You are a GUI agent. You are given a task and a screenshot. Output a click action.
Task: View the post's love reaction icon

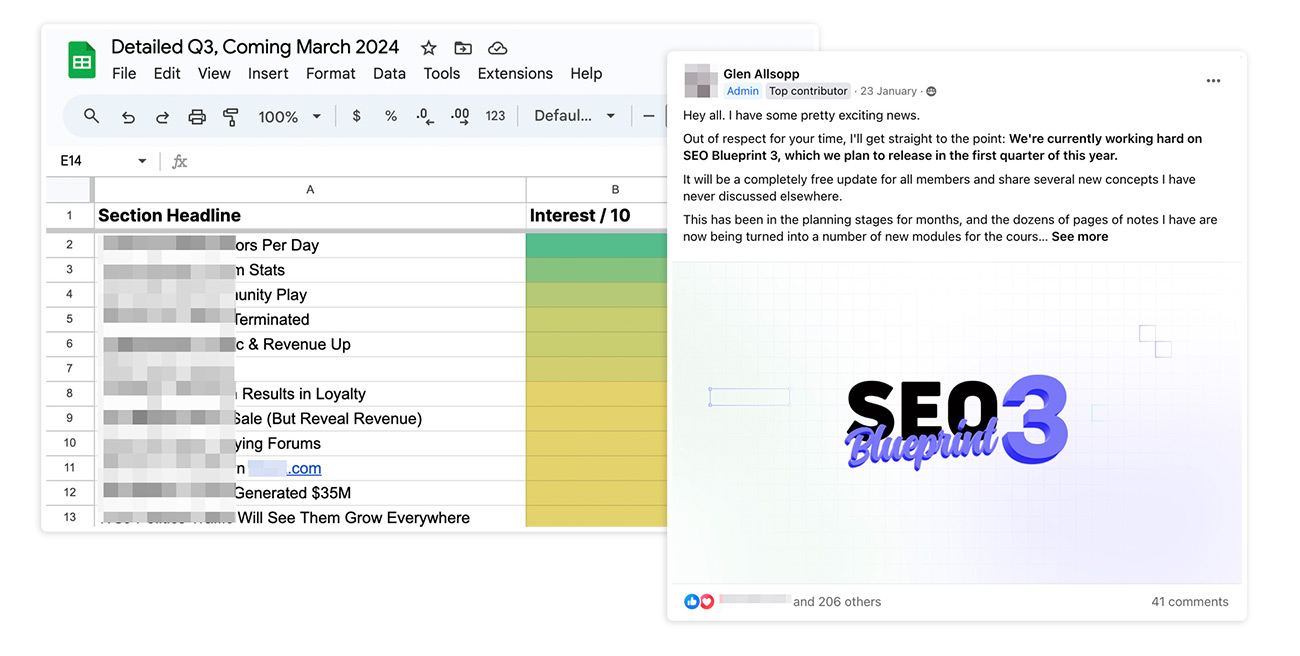coord(706,602)
